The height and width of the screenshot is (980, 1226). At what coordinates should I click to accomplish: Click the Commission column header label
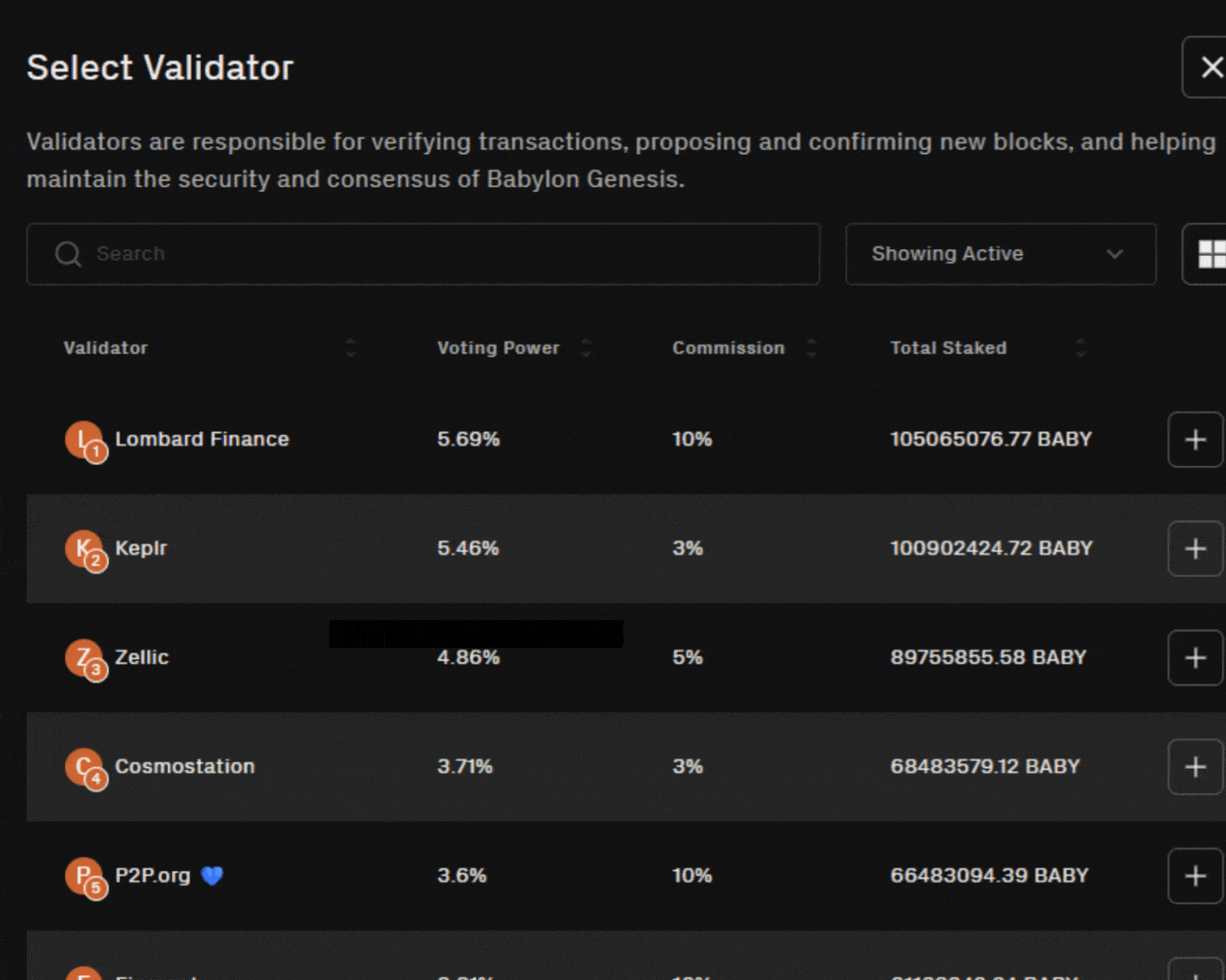(x=729, y=348)
